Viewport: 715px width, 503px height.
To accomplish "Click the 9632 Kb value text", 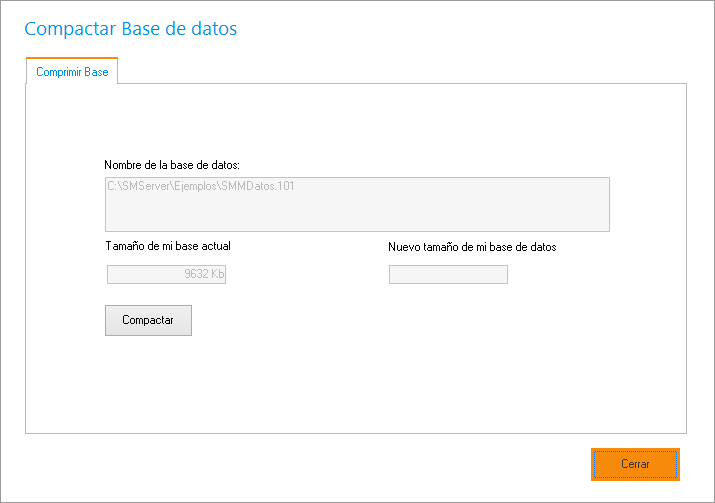I will tap(203, 274).
